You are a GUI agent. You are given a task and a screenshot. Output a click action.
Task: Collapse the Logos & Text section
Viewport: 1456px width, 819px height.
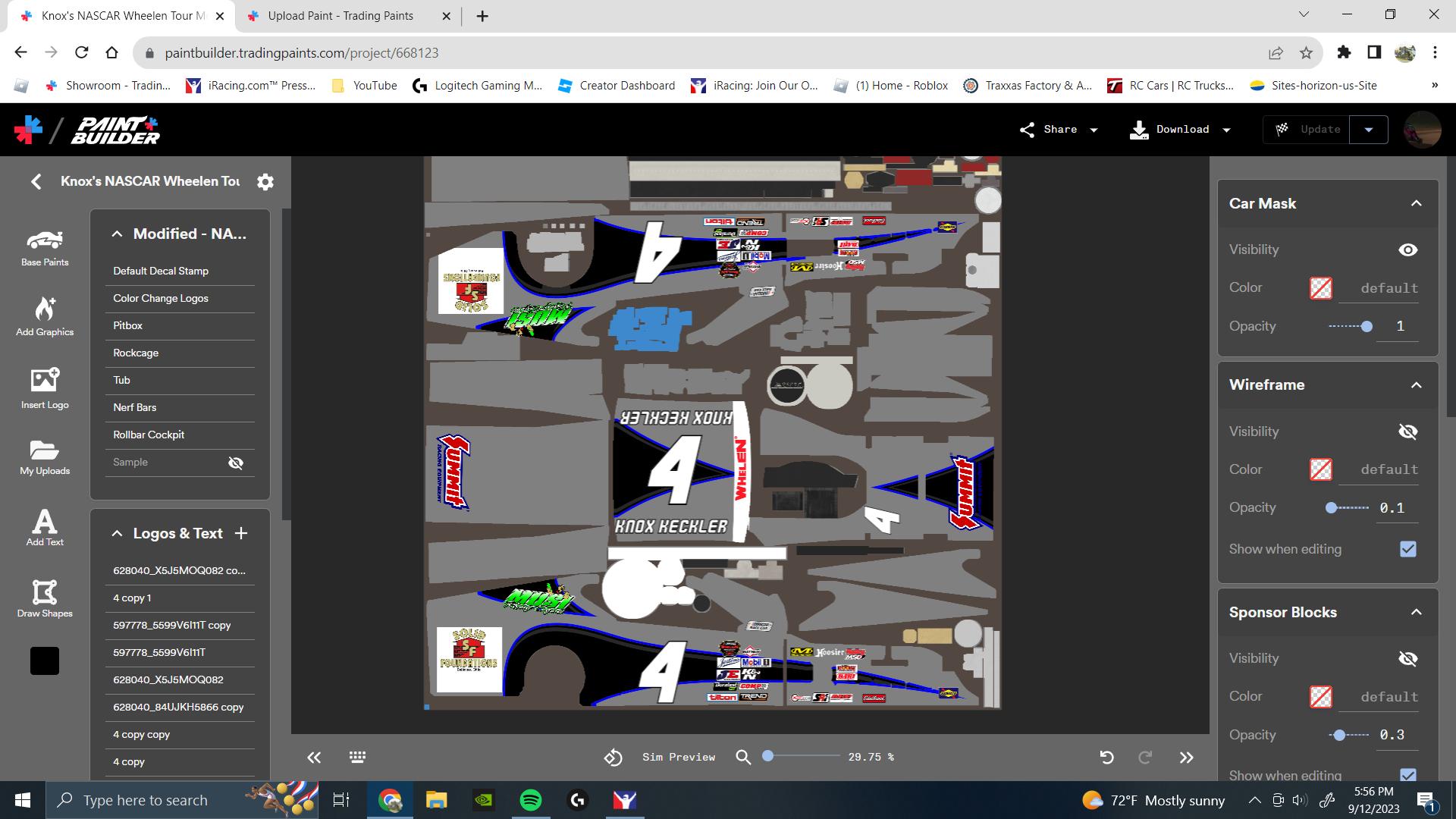(x=118, y=533)
